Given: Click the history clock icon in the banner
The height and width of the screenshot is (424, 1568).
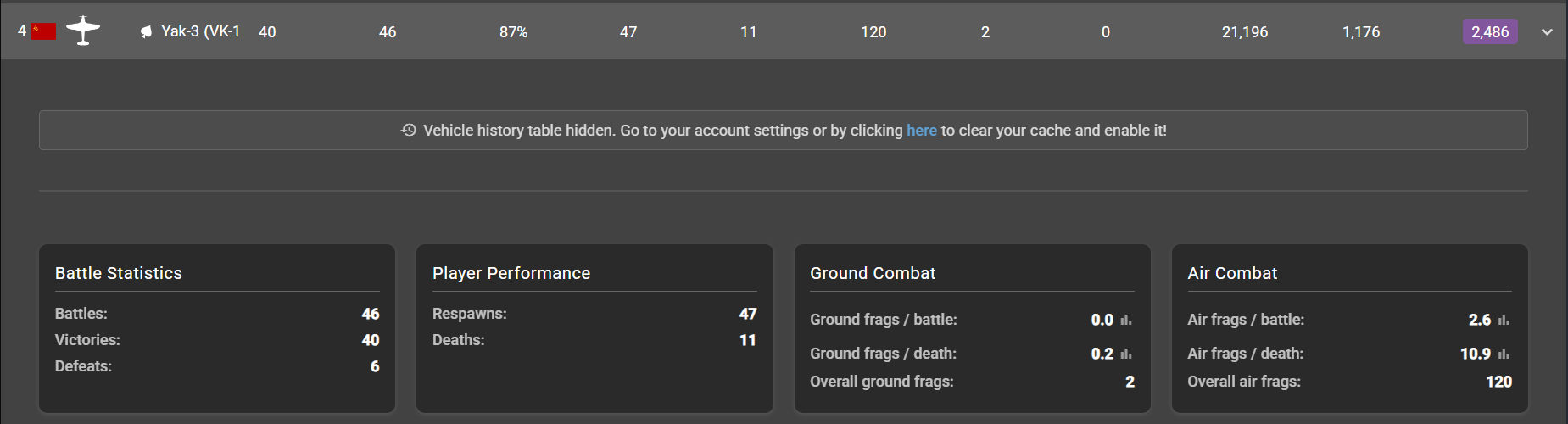Looking at the screenshot, I should click(409, 131).
